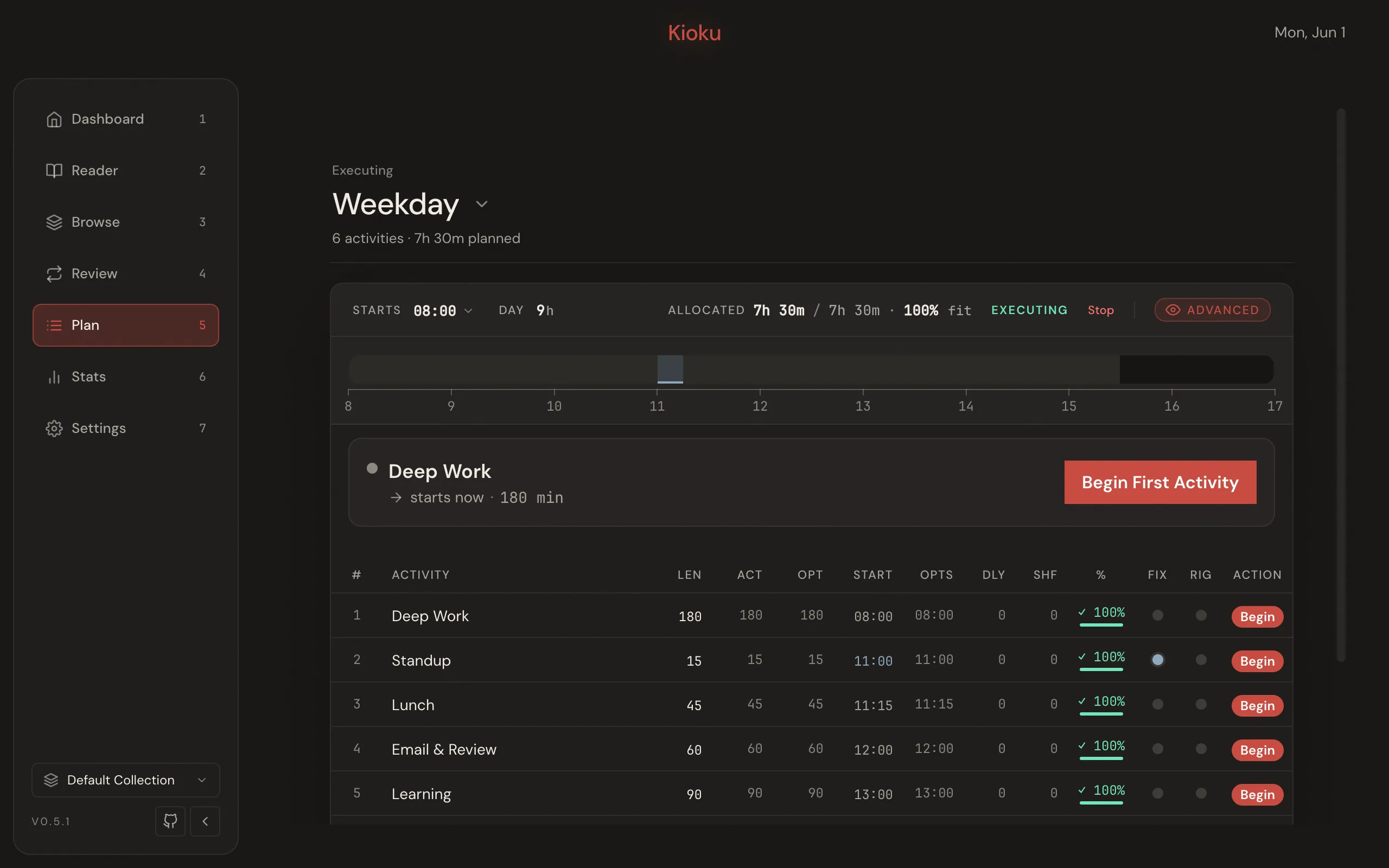This screenshot has width=1389, height=868.
Task: Toggle FIX for Deep Work row
Action: pos(1158,615)
